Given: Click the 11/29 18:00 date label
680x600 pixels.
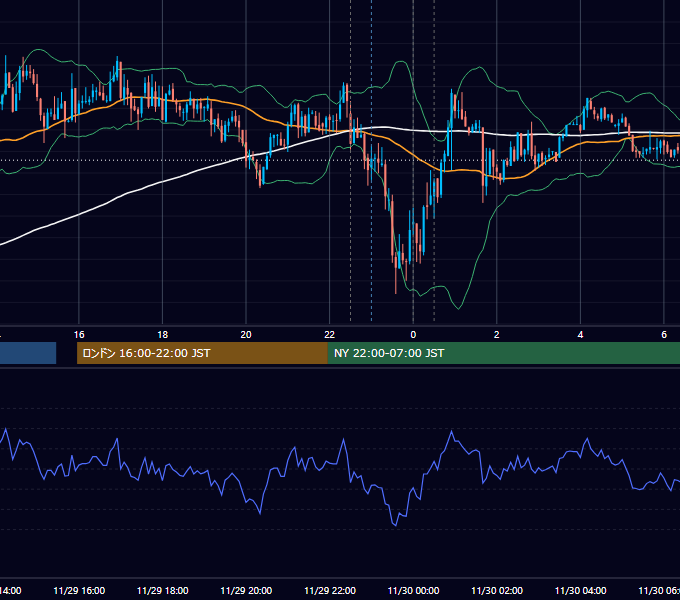Looking at the screenshot, I should pos(163,590).
